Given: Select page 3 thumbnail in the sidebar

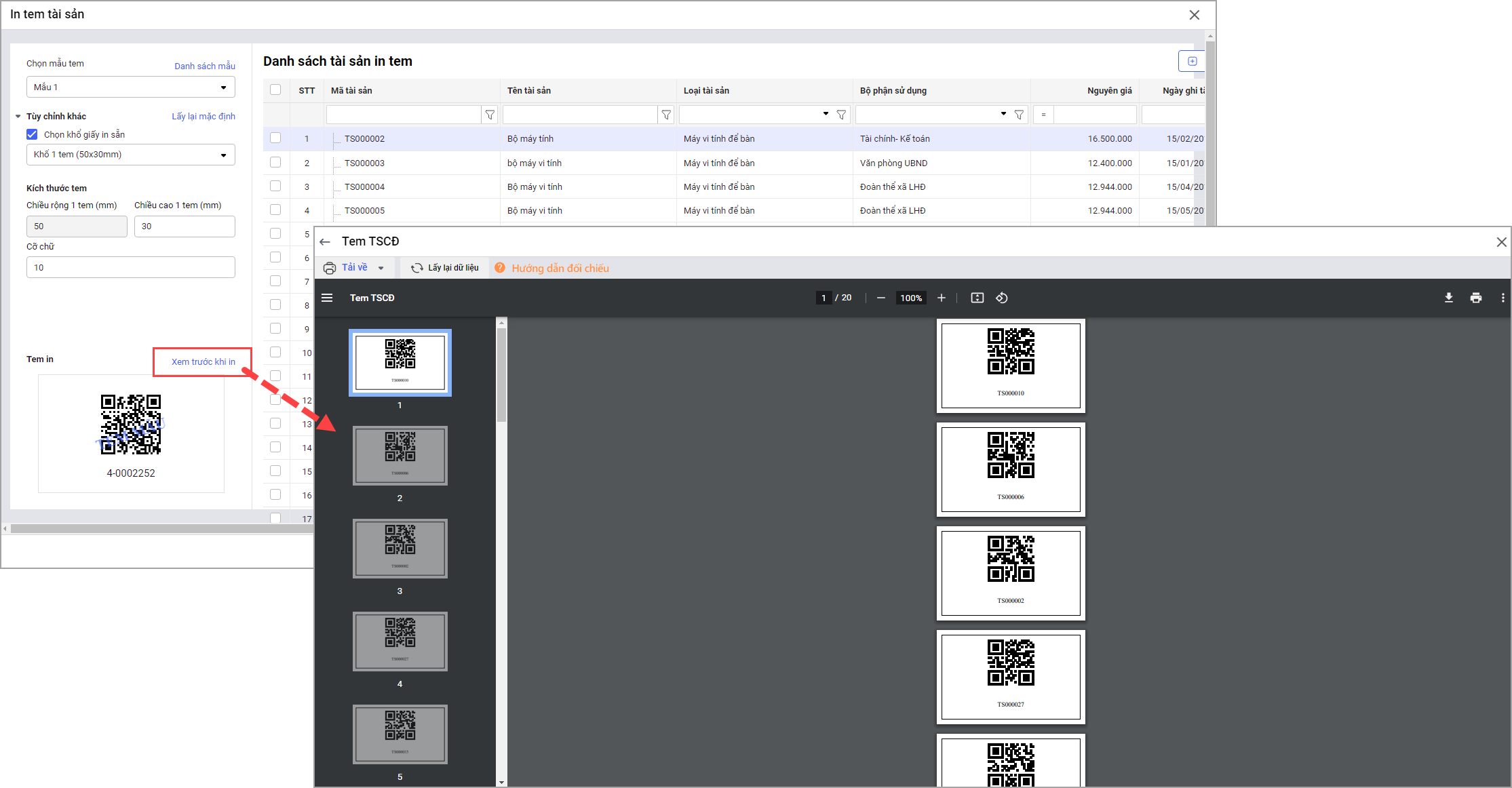Looking at the screenshot, I should pos(400,548).
